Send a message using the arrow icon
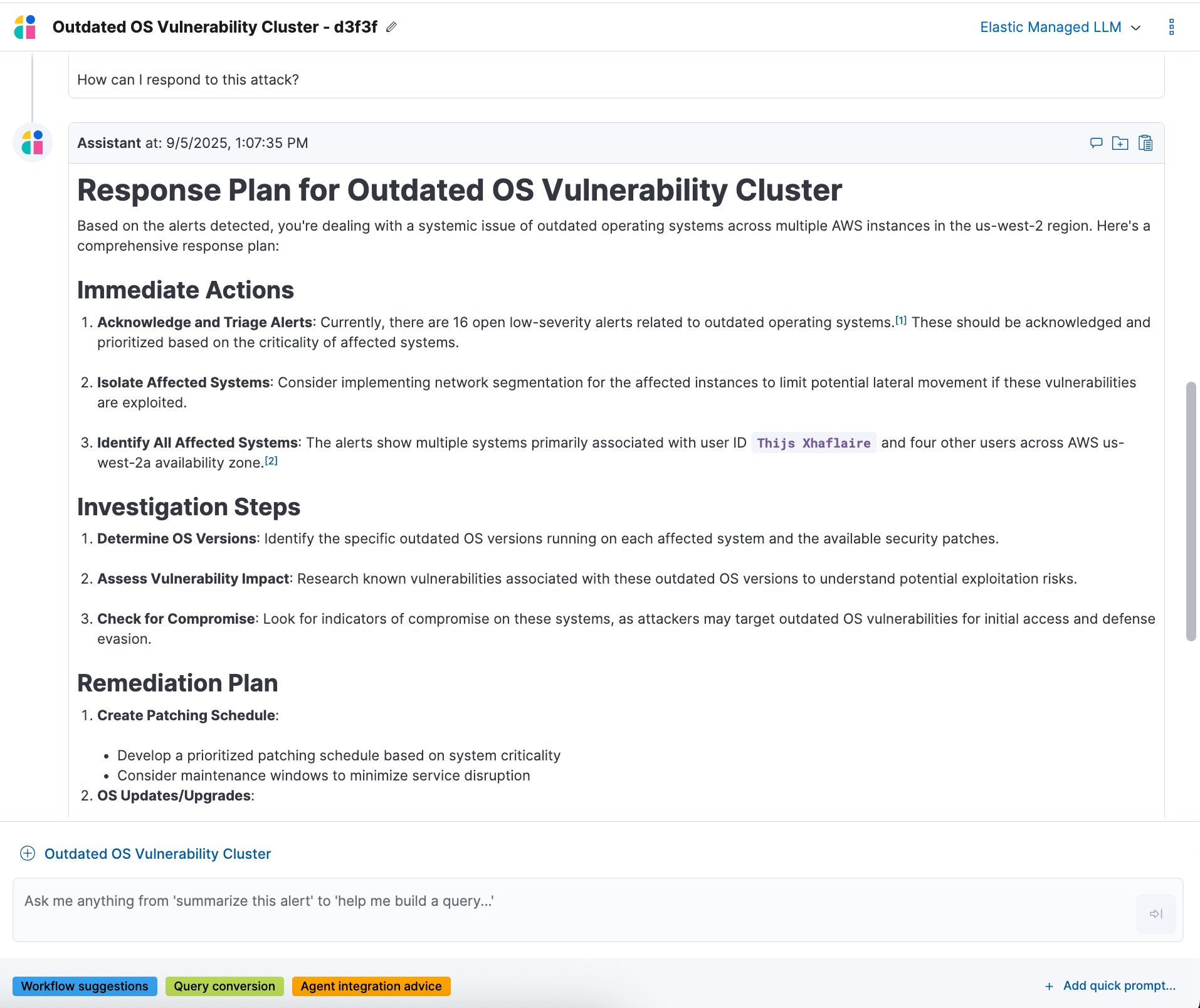Image resolution: width=1200 pixels, height=1008 pixels. tap(1156, 913)
